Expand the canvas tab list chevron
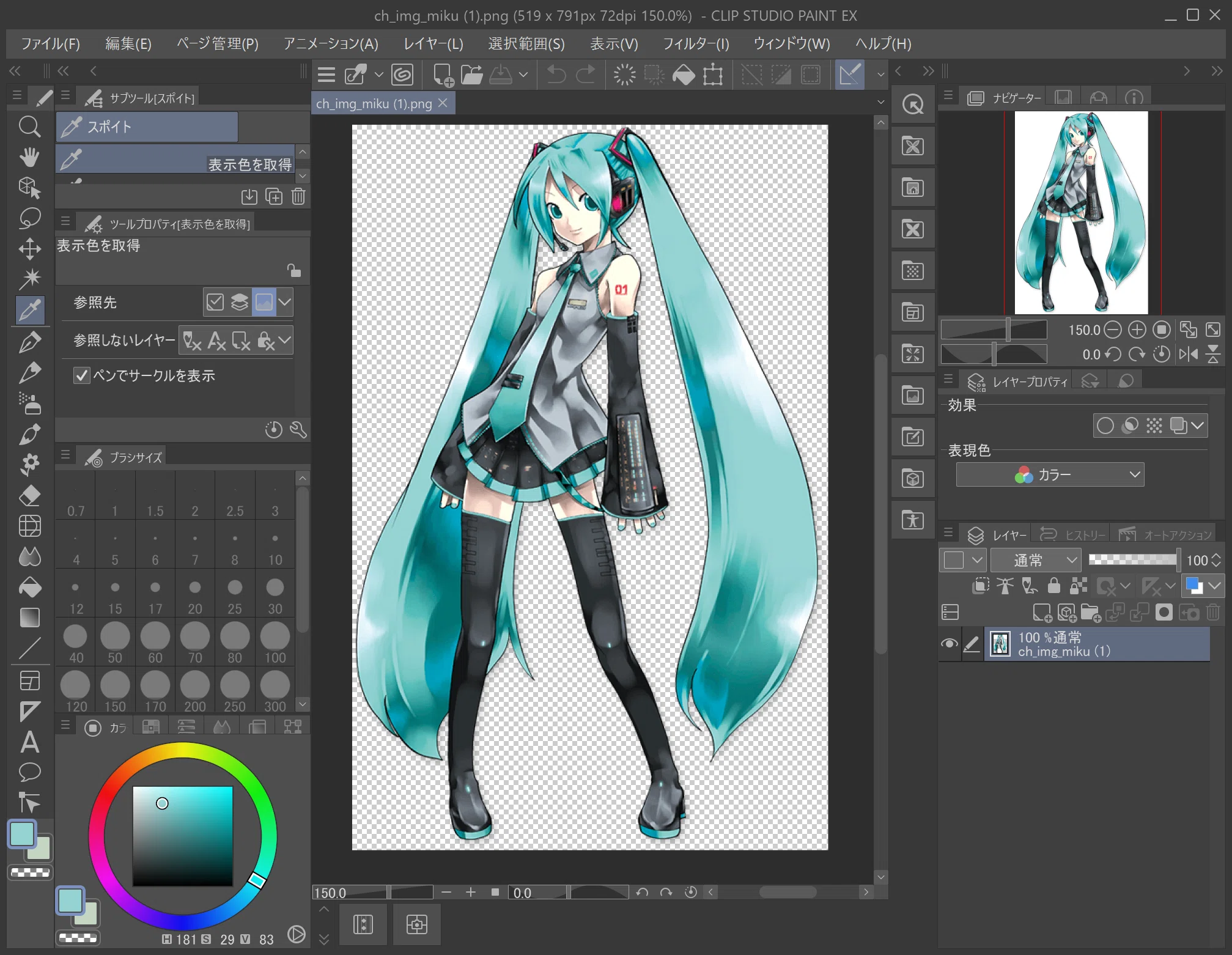Screen dimensions: 1232x955 tap(880, 102)
